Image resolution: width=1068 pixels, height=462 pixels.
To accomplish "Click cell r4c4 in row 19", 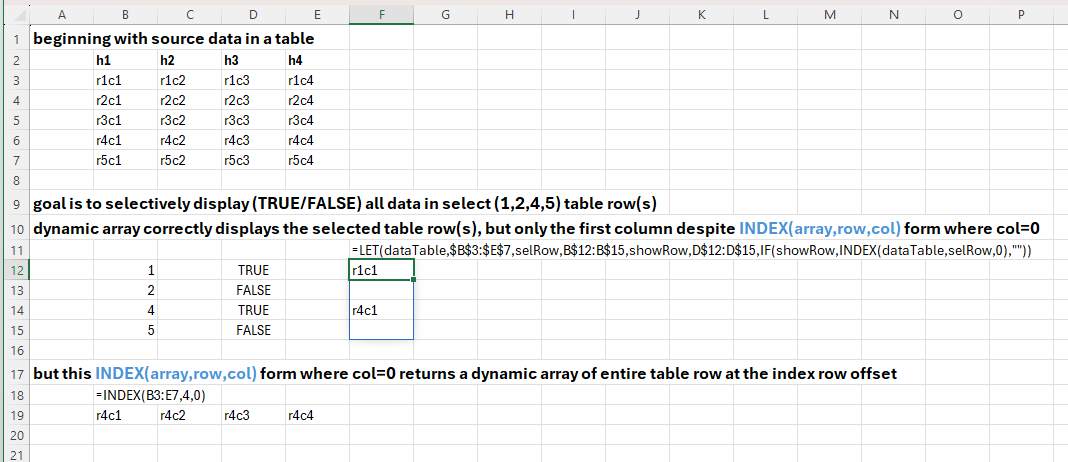I will [317, 414].
